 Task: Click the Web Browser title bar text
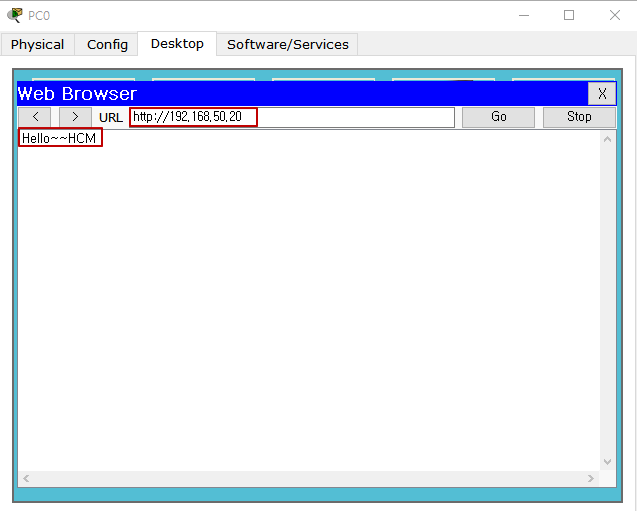(77, 94)
